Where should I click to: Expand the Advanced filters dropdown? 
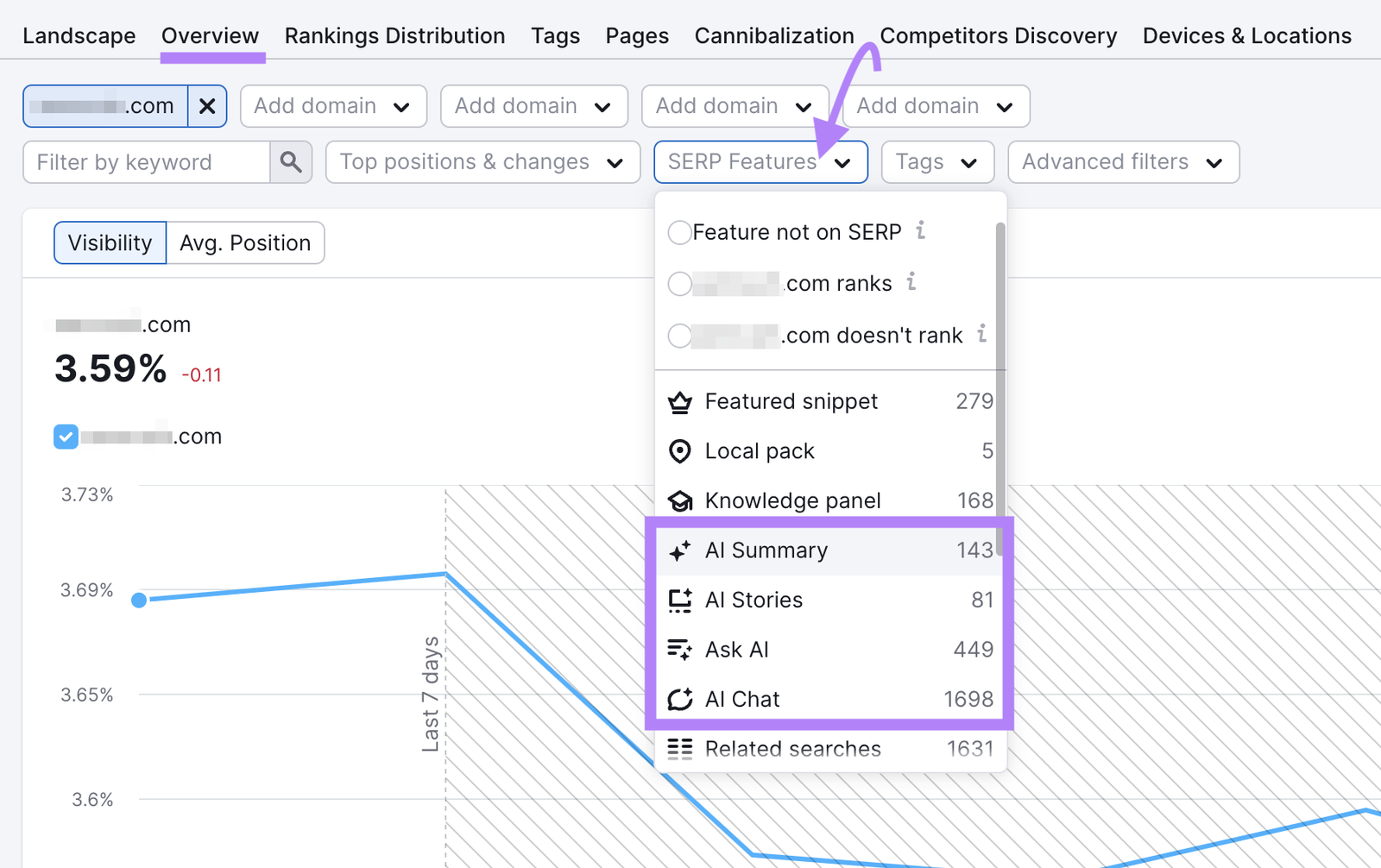coord(1122,161)
